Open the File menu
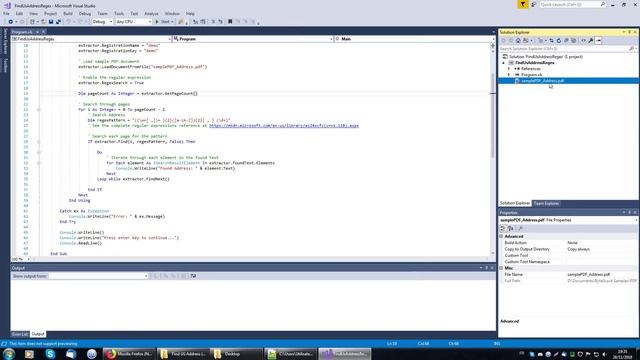The image size is (640, 360). click(6, 13)
